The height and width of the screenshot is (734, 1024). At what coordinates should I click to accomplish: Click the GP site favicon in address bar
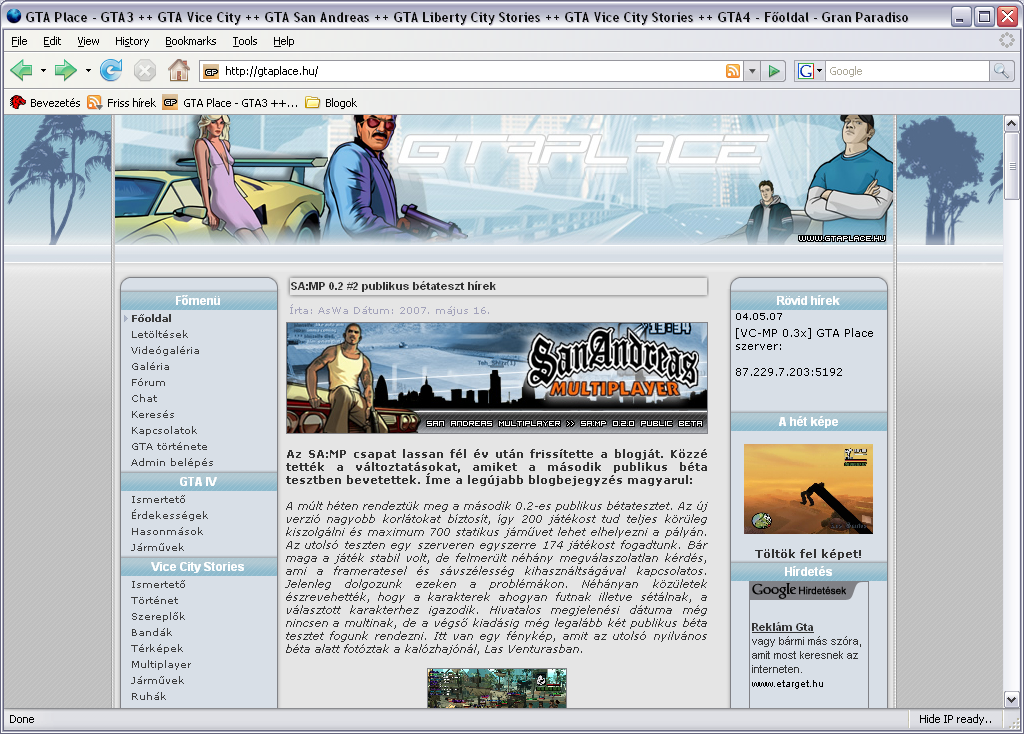click(211, 71)
